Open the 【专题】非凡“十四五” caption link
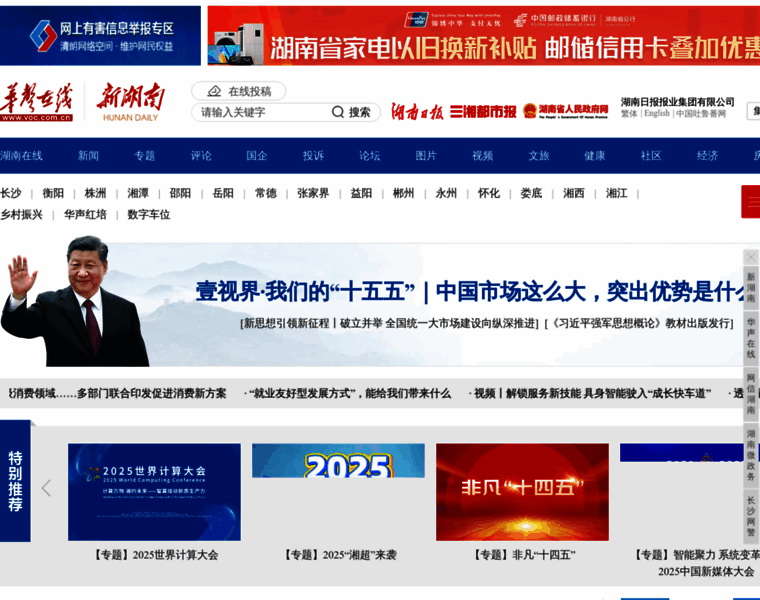760x600 pixels. coord(522,555)
